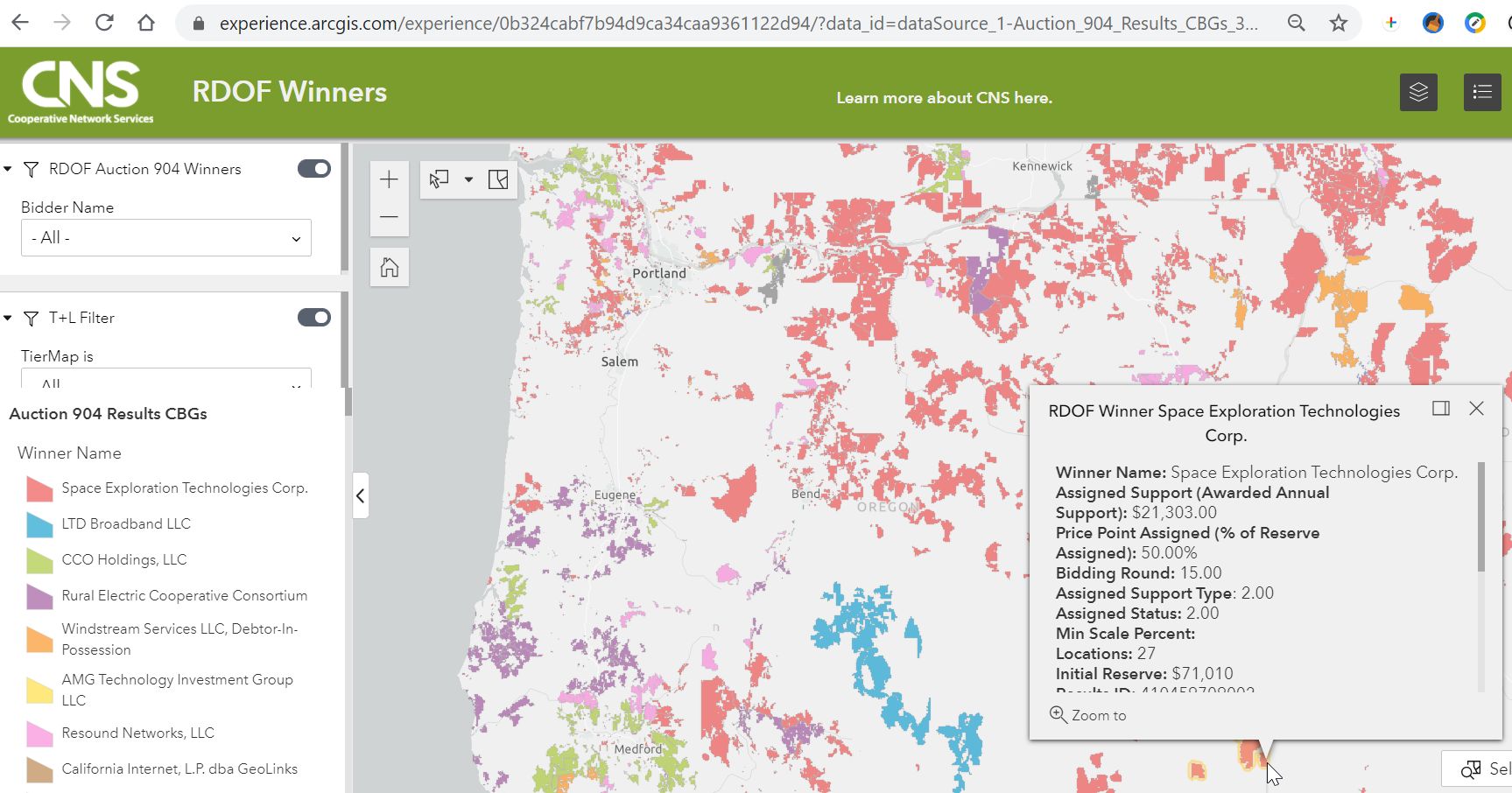
Task: Click the Windstream Services legend swatch
Action: pos(39,640)
